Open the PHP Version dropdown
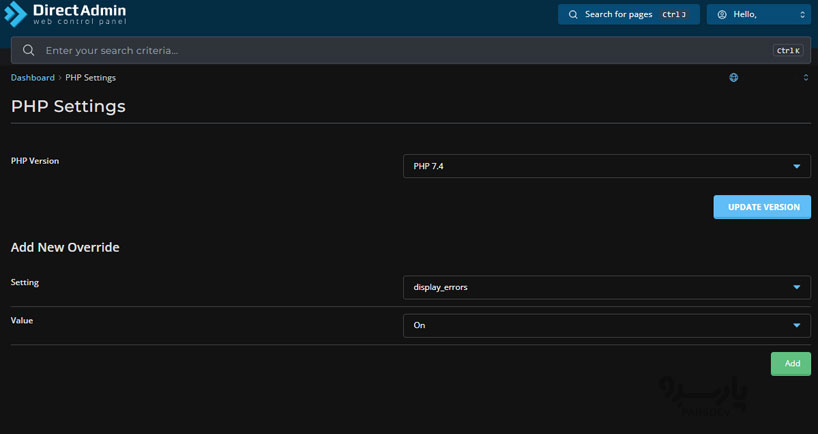The image size is (818, 434). point(607,166)
